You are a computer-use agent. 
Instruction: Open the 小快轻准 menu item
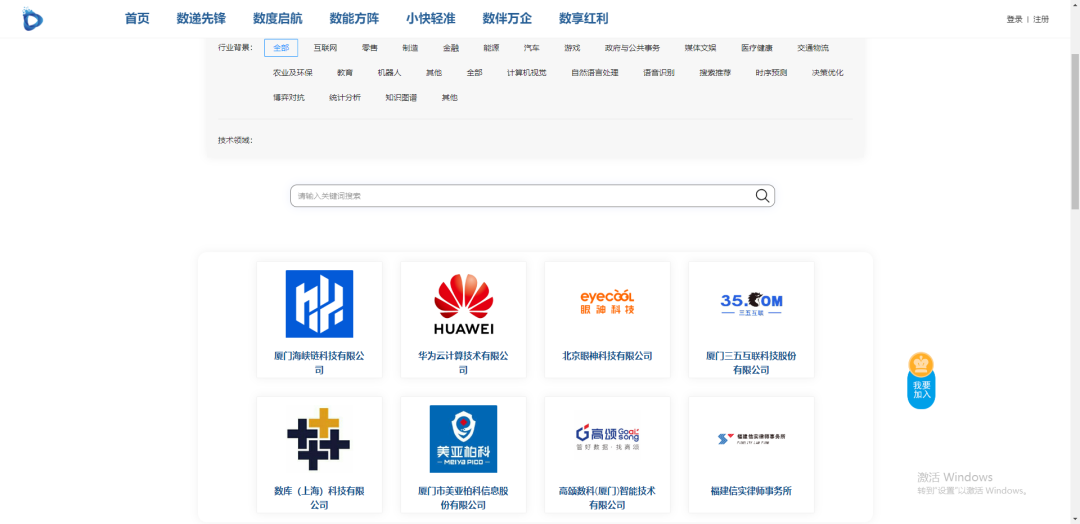pos(430,19)
